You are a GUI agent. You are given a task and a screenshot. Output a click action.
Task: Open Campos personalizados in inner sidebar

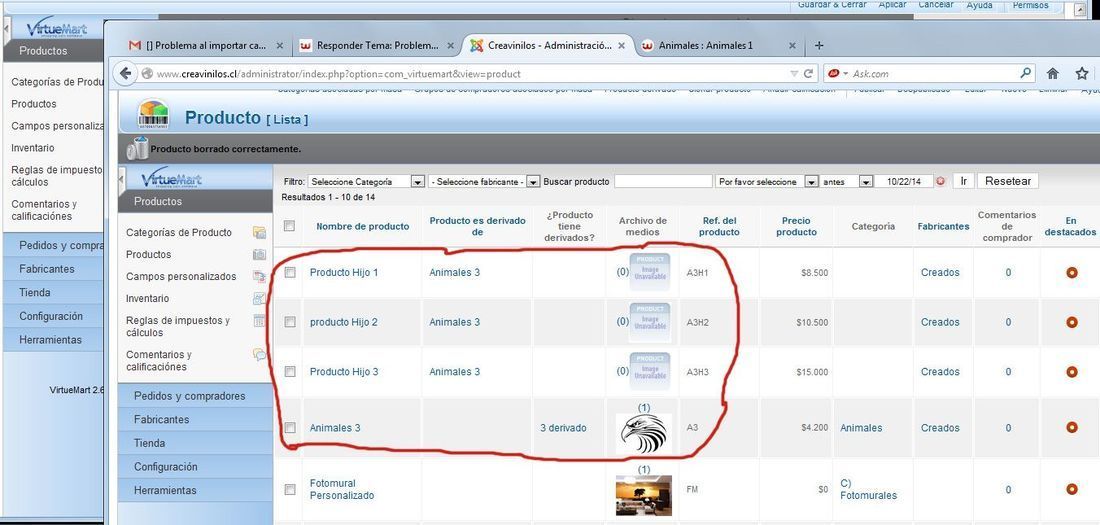tap(181, 277)
